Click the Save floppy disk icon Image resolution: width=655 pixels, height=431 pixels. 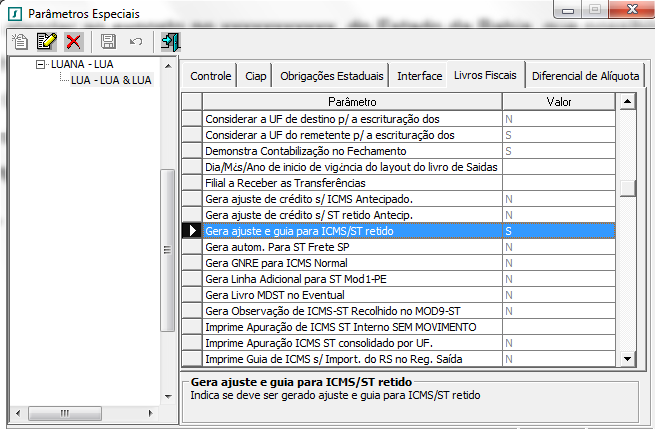coord(108,41)
